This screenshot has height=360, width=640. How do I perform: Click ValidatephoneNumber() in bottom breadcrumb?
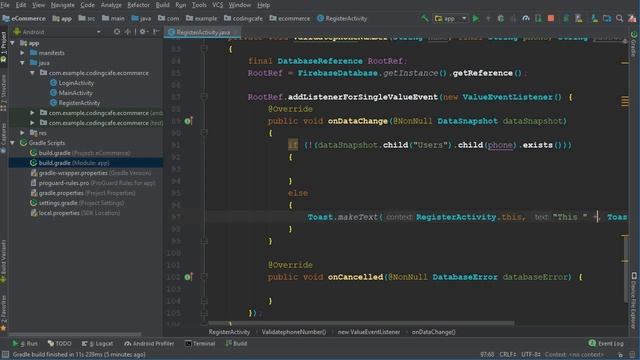coord(293,332)
